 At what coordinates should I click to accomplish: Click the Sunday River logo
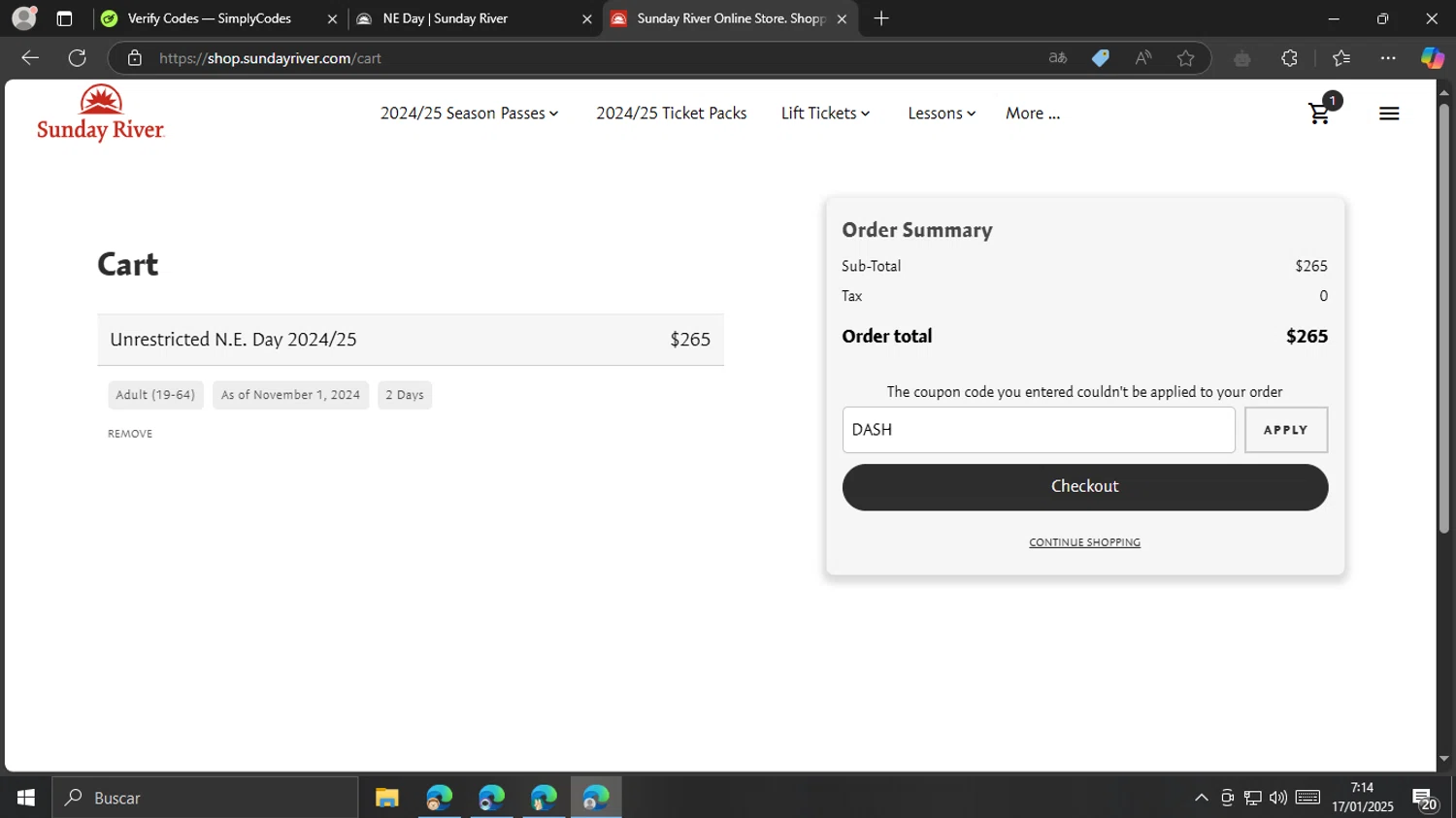101,113
